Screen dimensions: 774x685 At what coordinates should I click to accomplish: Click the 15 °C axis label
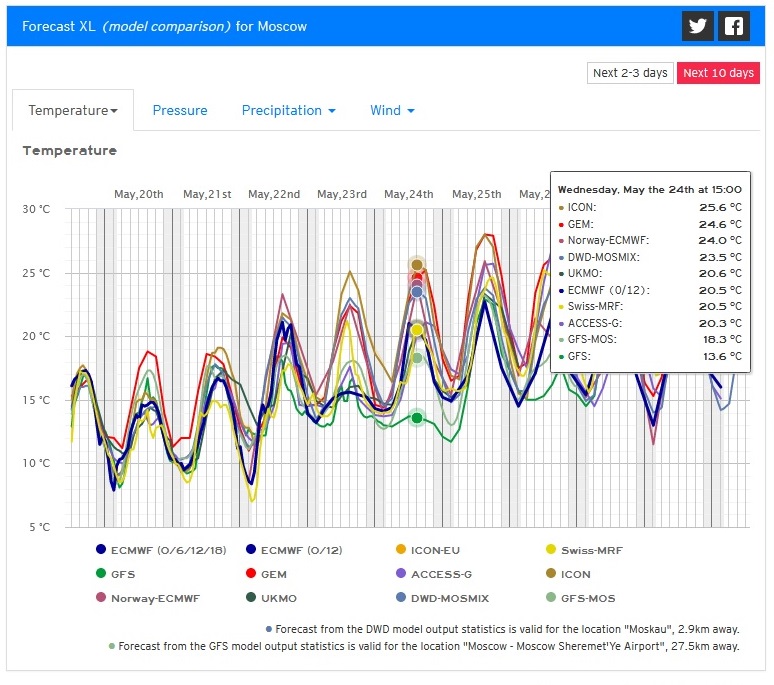(36, 400)
